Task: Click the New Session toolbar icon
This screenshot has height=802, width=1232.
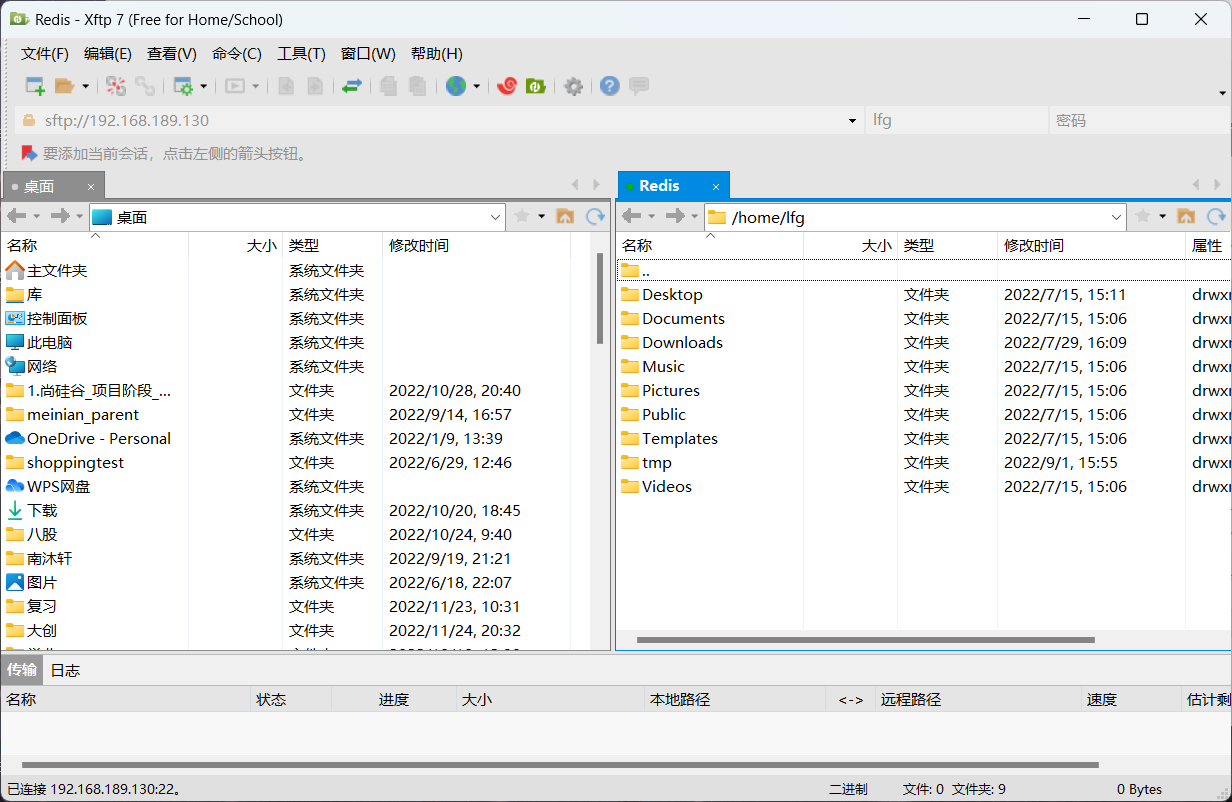Action: pyautogui.click(x=35, y=86)
